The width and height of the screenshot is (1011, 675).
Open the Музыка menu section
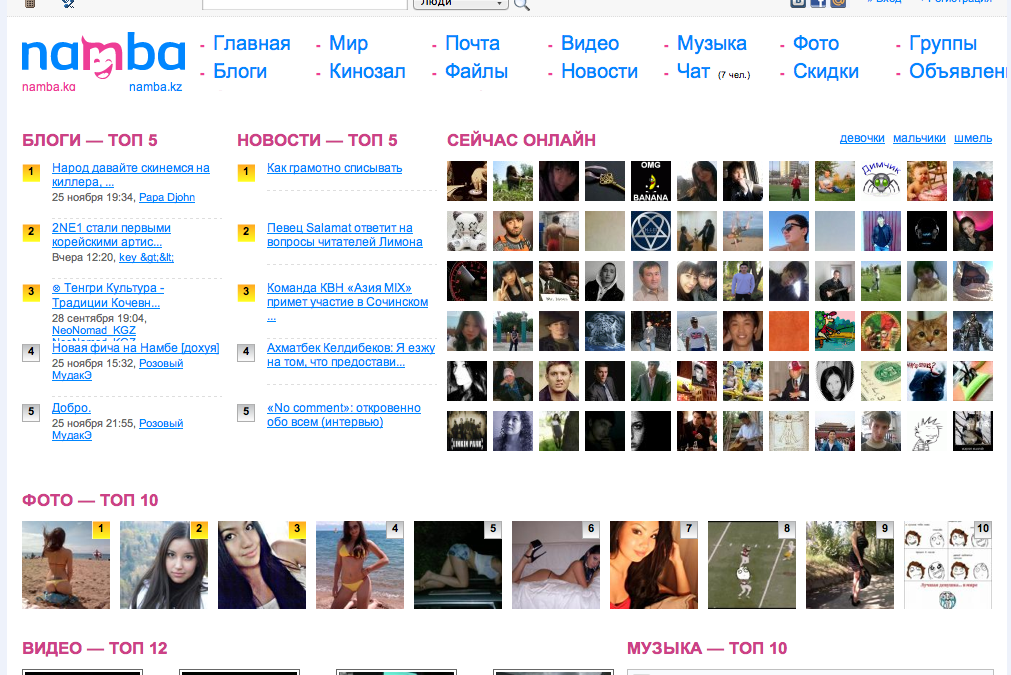point(711,44)
